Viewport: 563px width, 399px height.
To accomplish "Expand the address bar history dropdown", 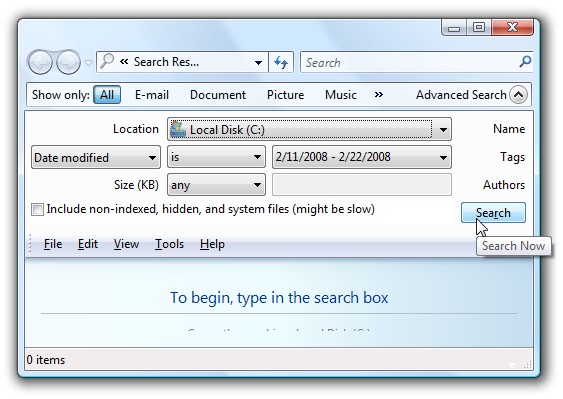I will coord(258,62).
